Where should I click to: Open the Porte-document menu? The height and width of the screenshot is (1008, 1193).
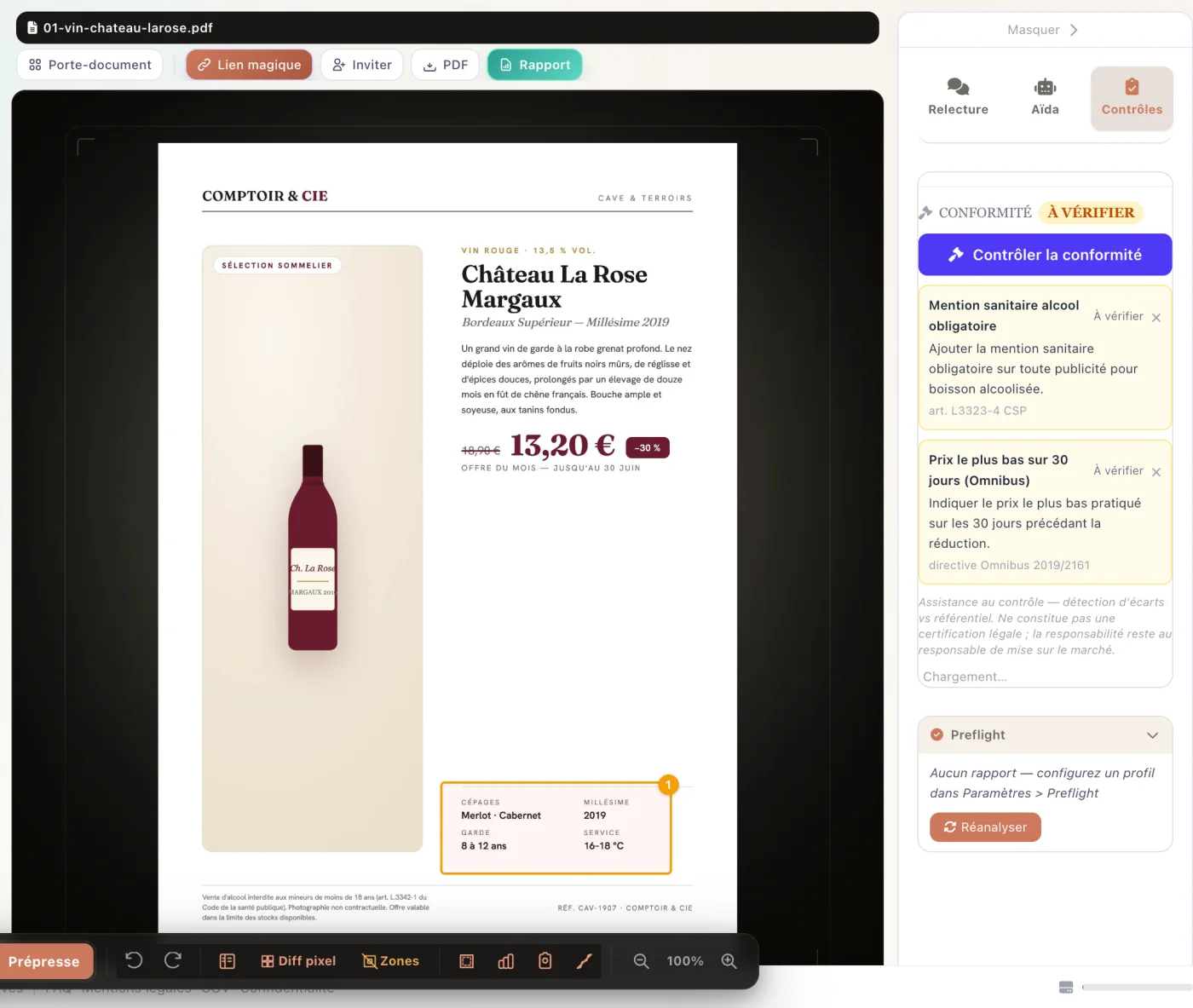[89, 65]
